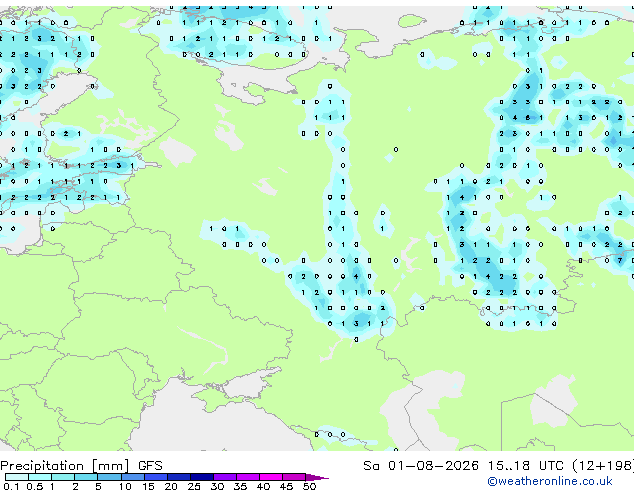The width and height of the screenshot is (634, 490).
Task: Click the '45' legend scale label
Action: (286, 486)
